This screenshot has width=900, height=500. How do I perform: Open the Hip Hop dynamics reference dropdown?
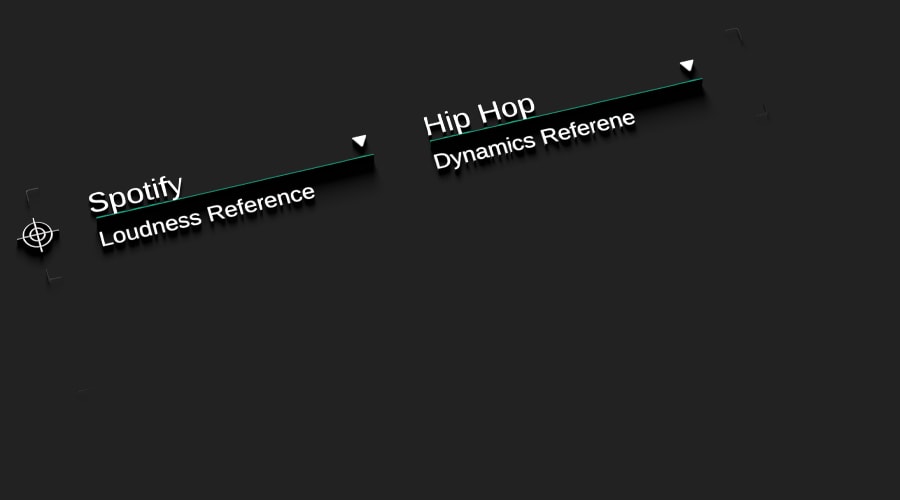click(561, 99)
